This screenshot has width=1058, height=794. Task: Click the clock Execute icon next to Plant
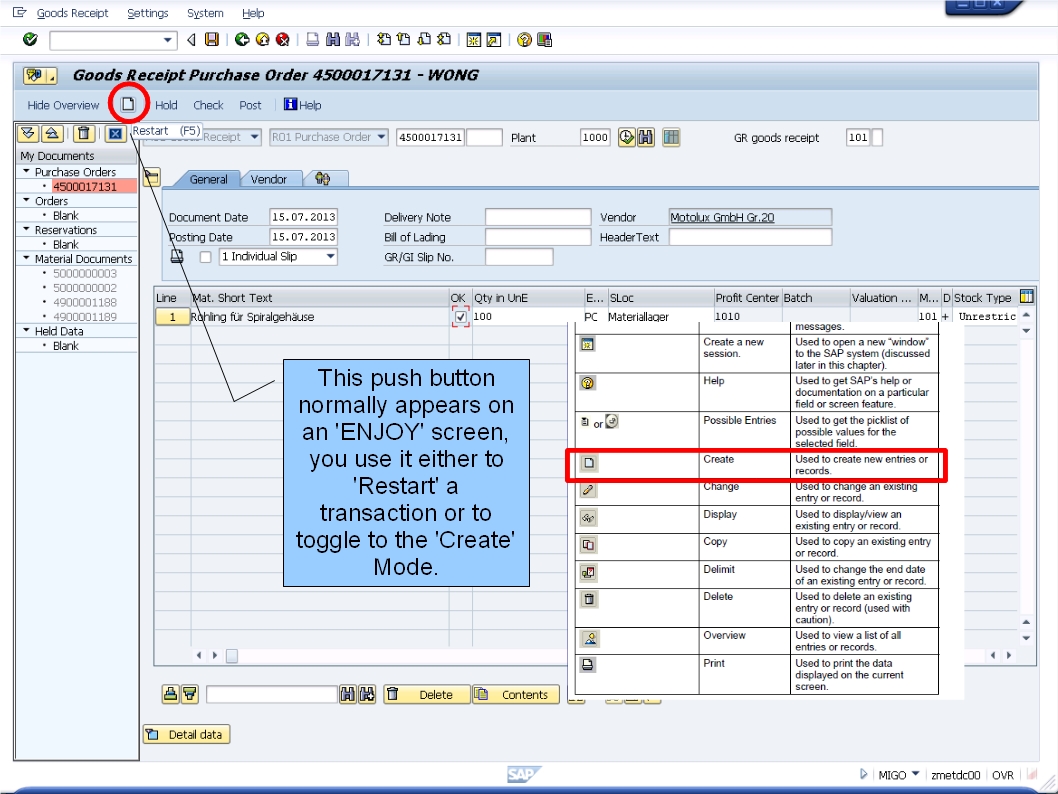(x=625, y=138)
